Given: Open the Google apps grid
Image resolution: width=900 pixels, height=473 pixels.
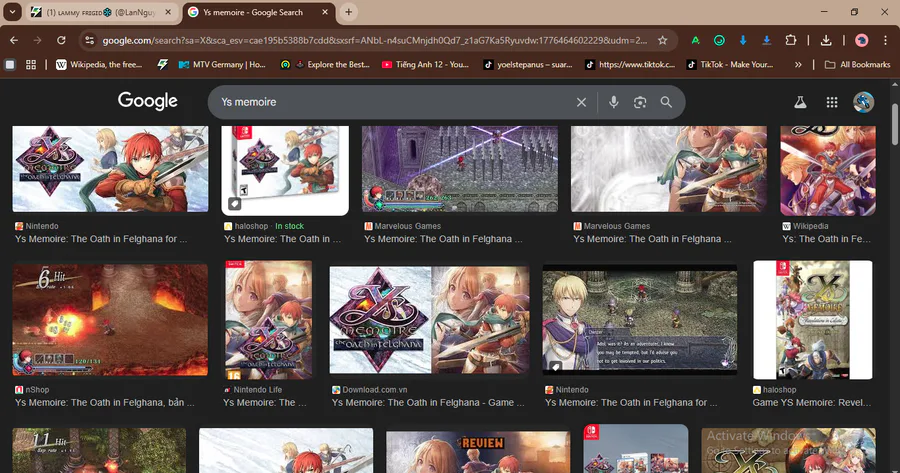Looking at the screenshot, I should click(x=832, y=102).
